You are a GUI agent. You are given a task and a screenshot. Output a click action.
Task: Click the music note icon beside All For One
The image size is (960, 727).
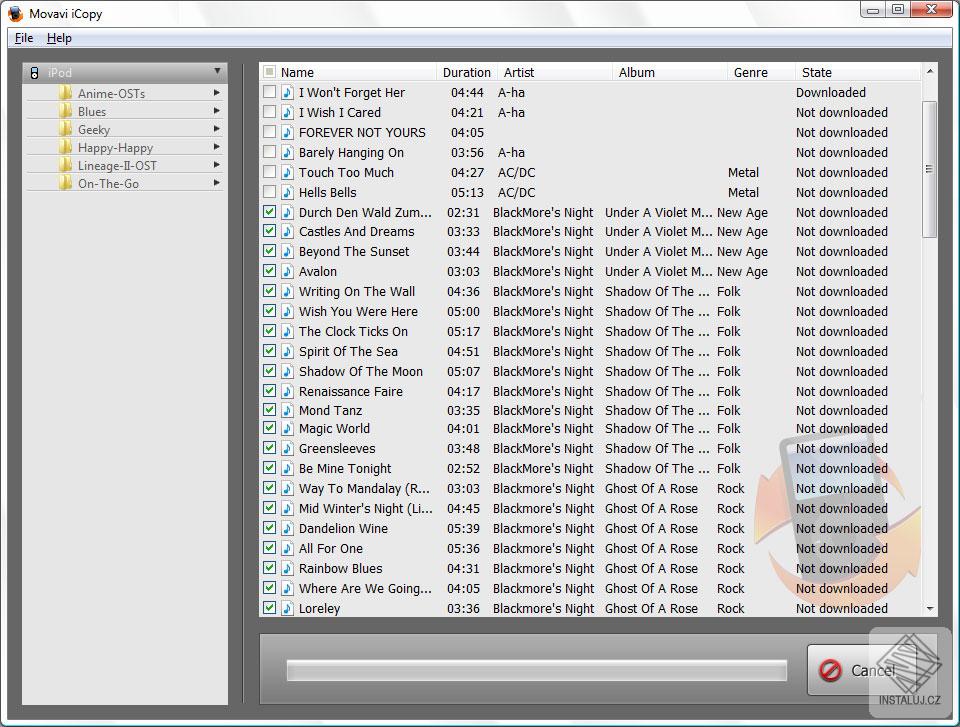287,548
